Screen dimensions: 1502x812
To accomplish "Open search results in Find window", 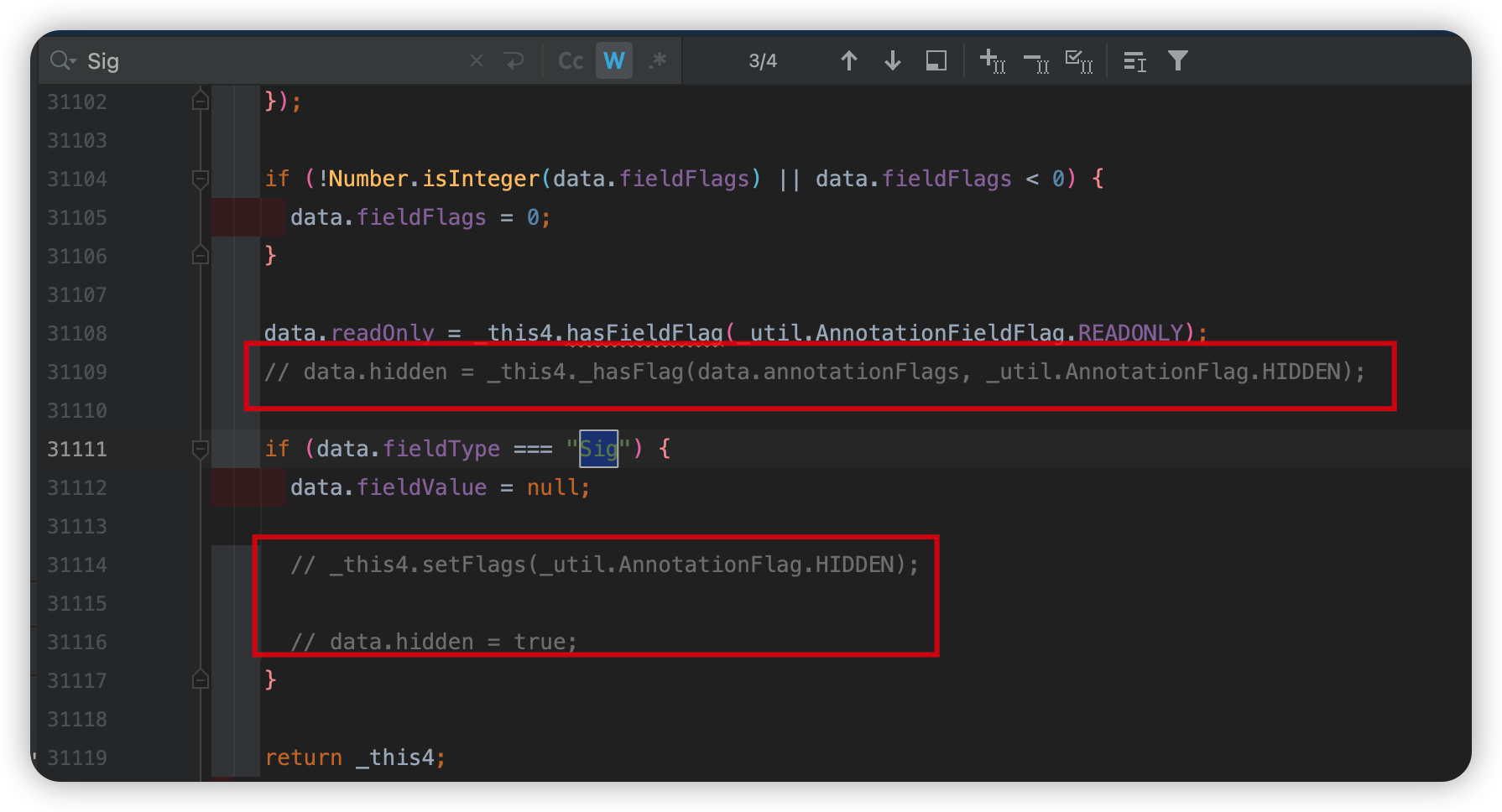I will [x=936, y=60].
